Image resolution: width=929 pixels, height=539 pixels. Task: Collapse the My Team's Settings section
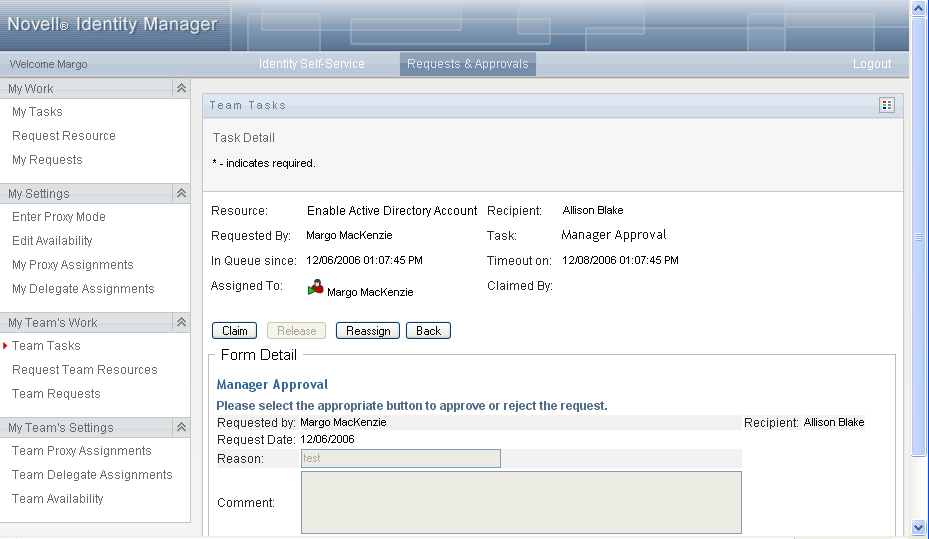tap(181, 427)
